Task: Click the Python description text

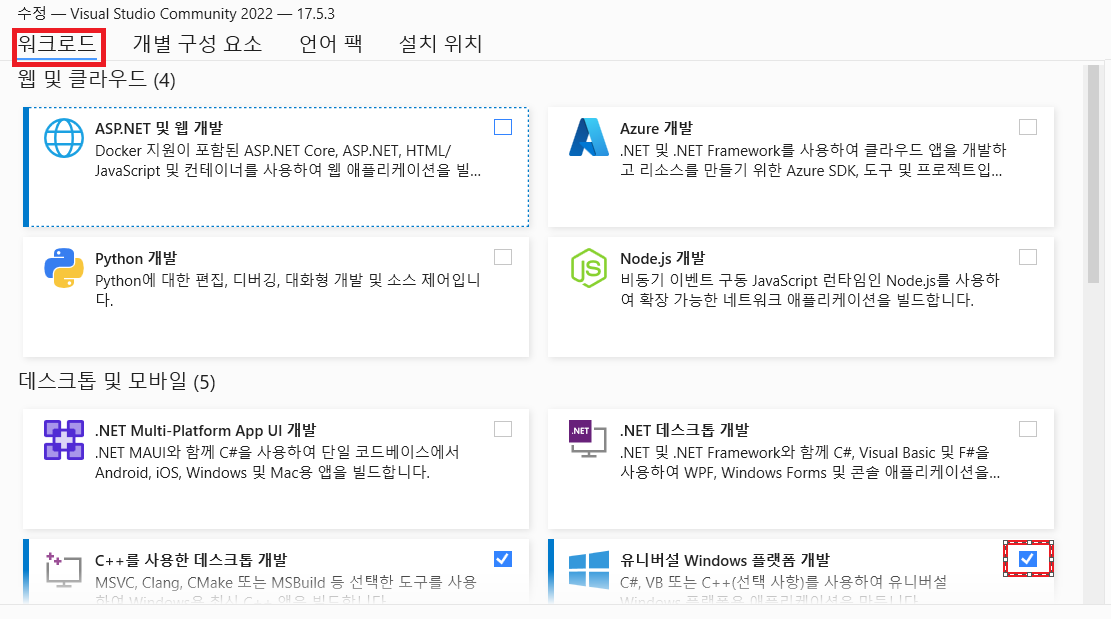Action: pyautogui.click(x=288, y=290)
